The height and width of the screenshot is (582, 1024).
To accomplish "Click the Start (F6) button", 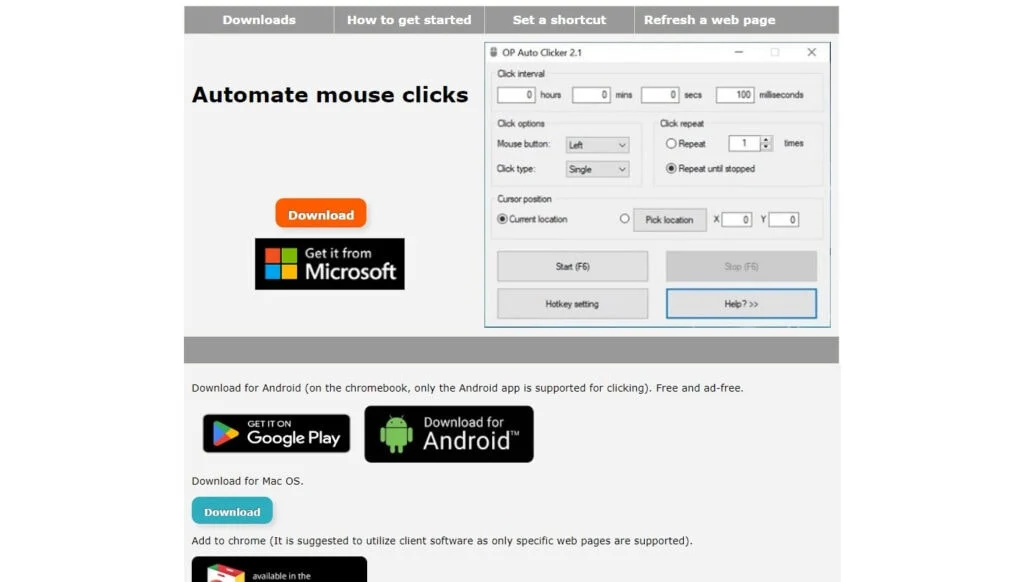I will [x=573, y=267].
